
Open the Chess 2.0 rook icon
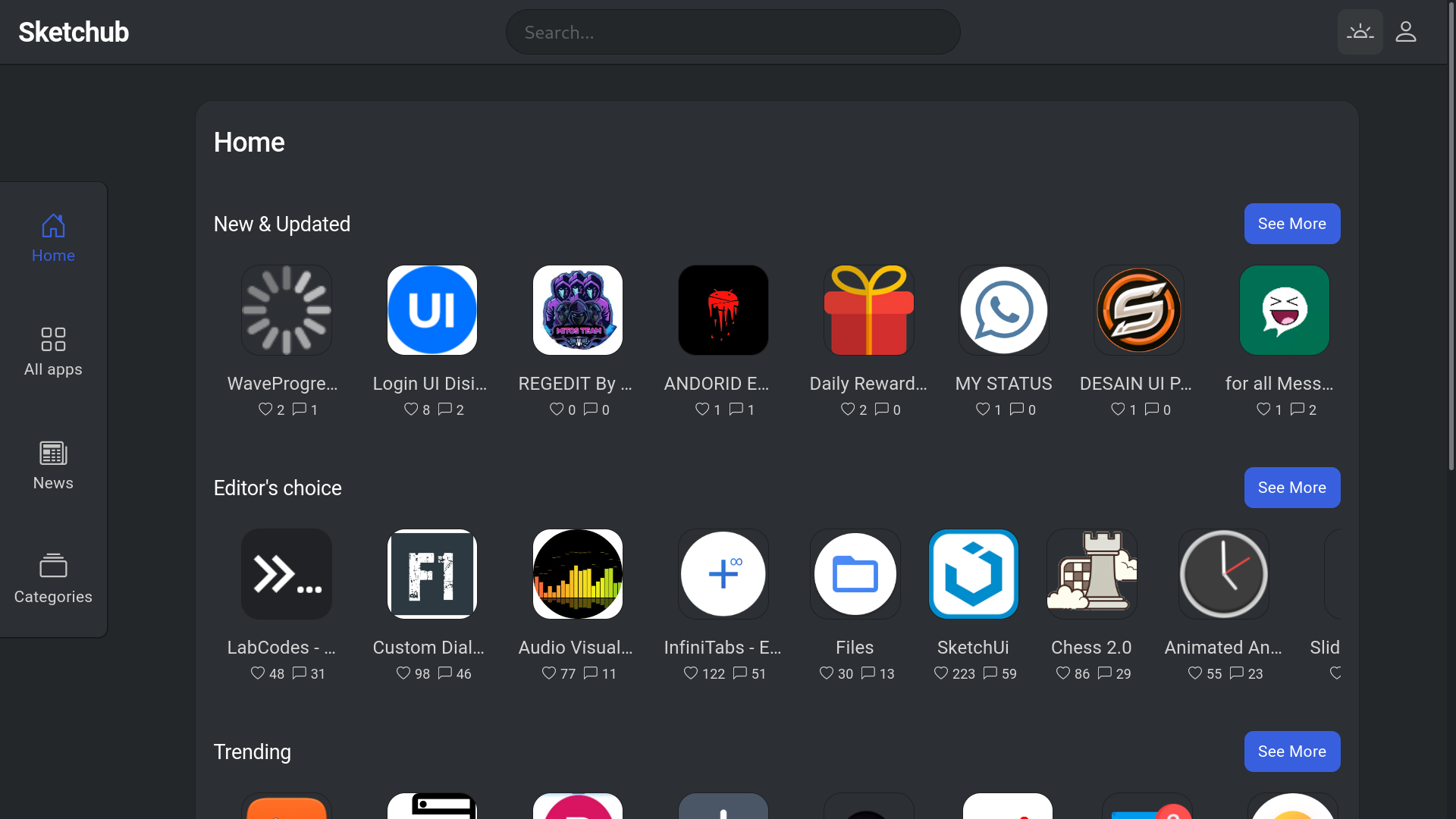[1092, 574]
